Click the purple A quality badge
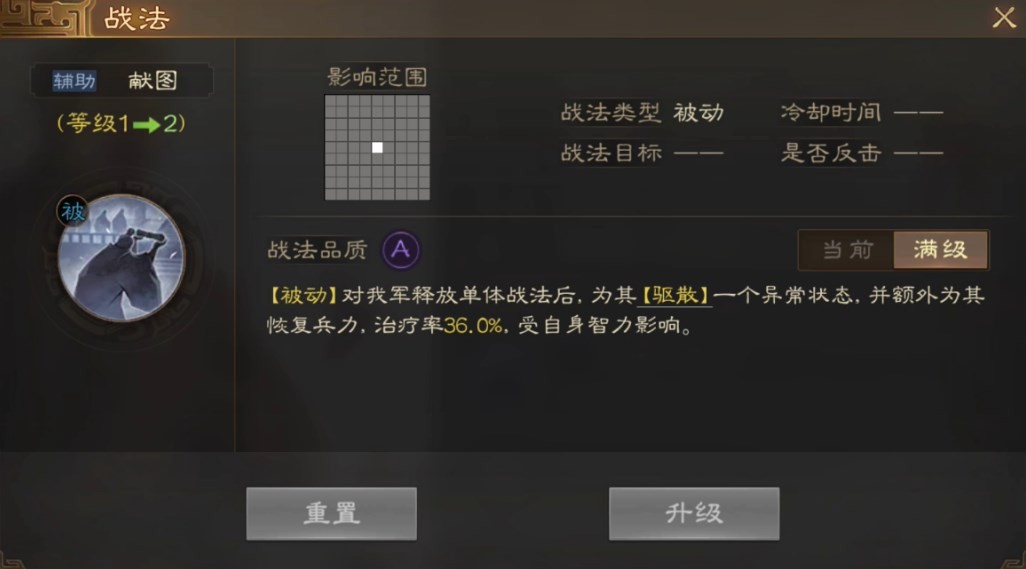The height and width of the screenshot is (569, 1026). click(400, 250)
